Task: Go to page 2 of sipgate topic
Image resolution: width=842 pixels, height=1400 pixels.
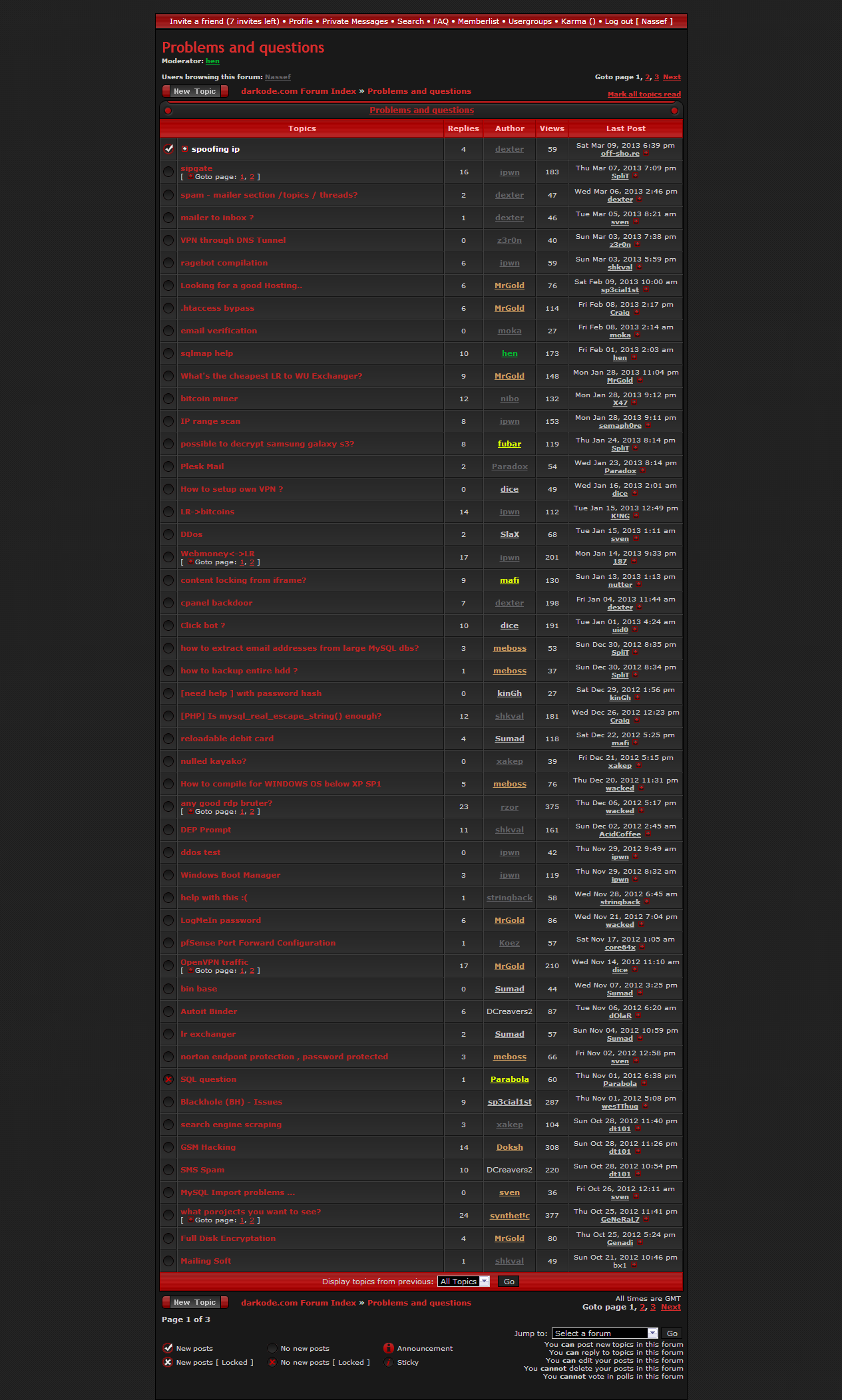Action: (x=252, y=177)
